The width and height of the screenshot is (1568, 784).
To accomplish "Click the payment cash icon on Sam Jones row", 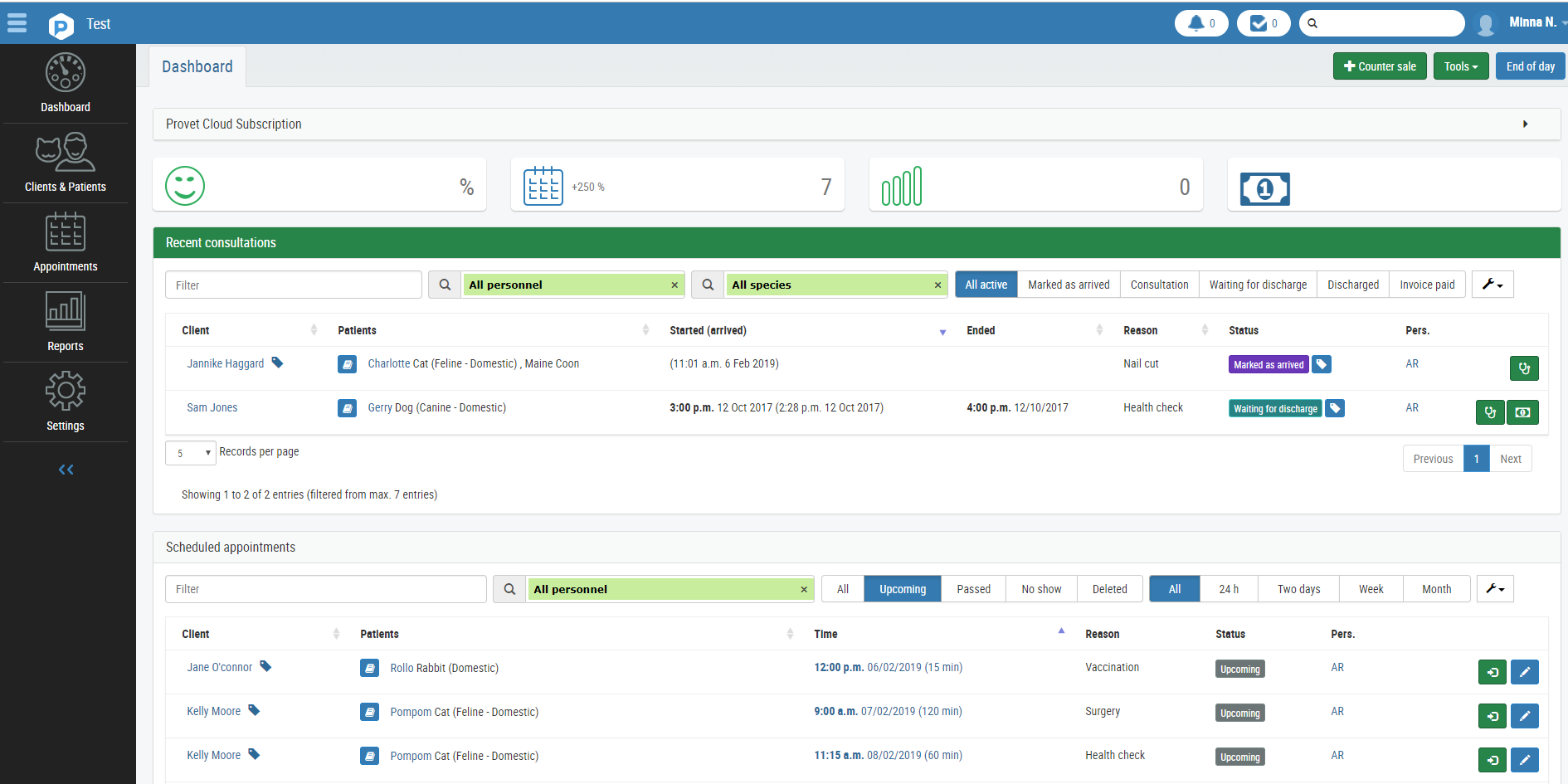I will click(x=1523, y=412).
